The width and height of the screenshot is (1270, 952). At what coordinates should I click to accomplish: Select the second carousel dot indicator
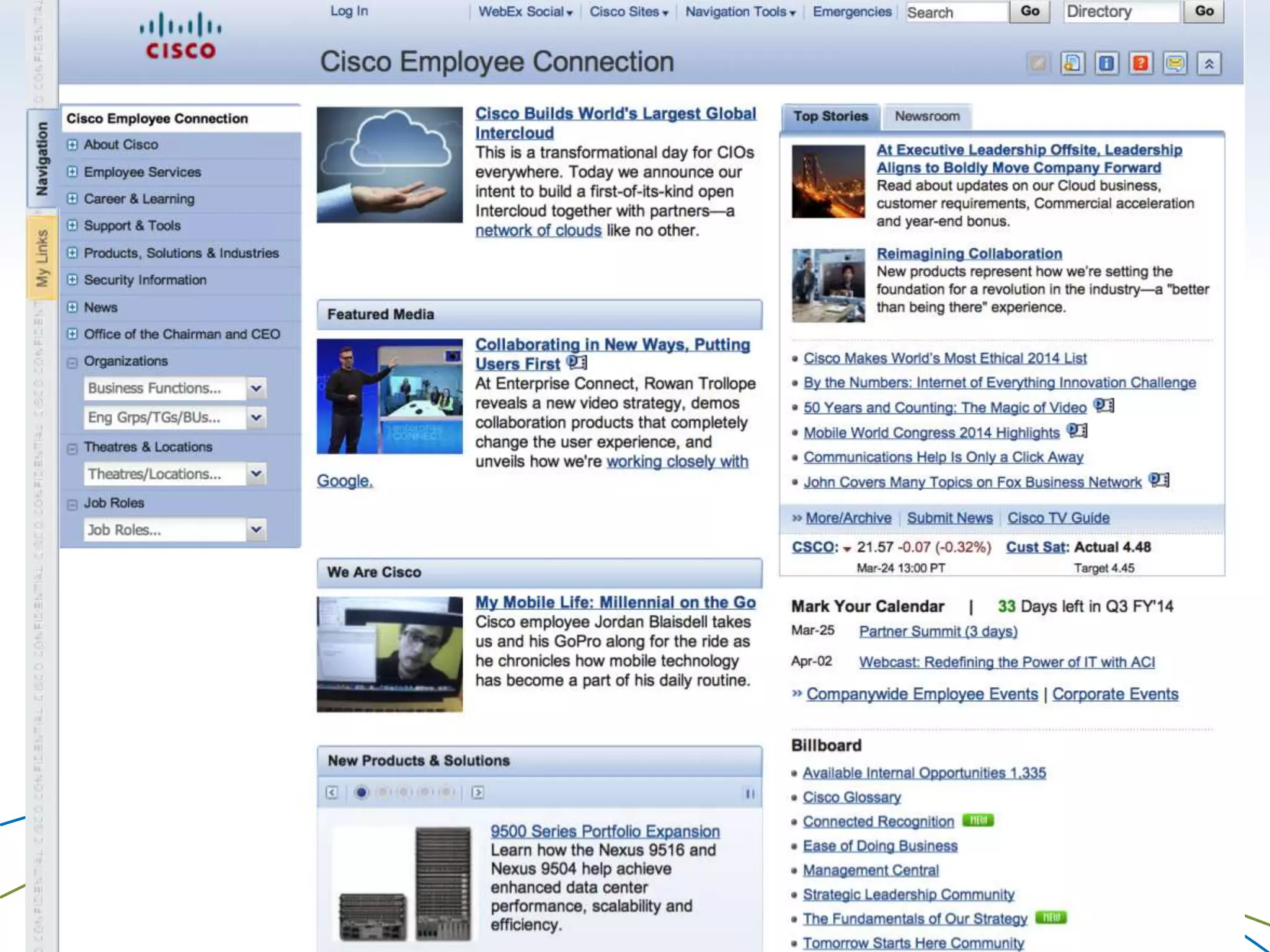[383, 792]
